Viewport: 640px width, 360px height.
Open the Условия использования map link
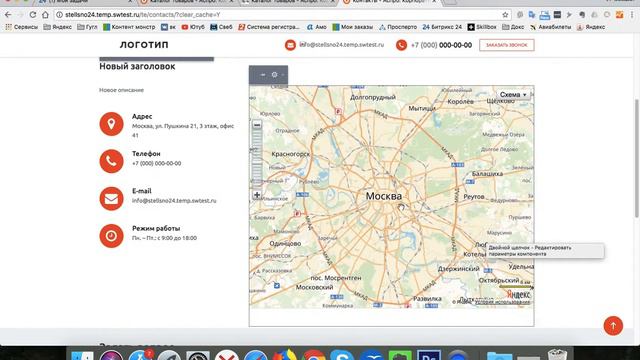click(x=502, y=302)
